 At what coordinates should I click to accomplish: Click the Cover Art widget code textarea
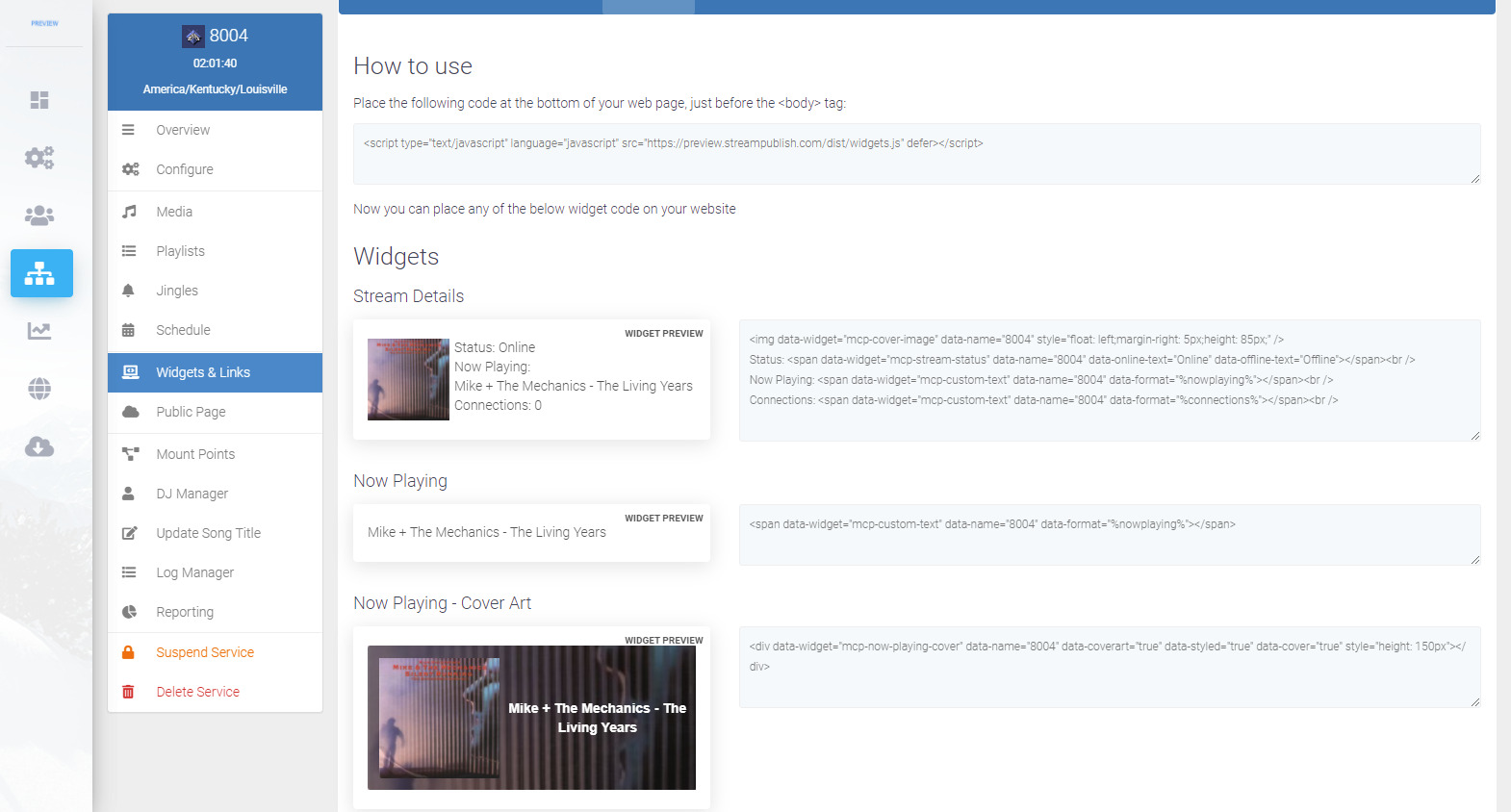pos(1110,667)
